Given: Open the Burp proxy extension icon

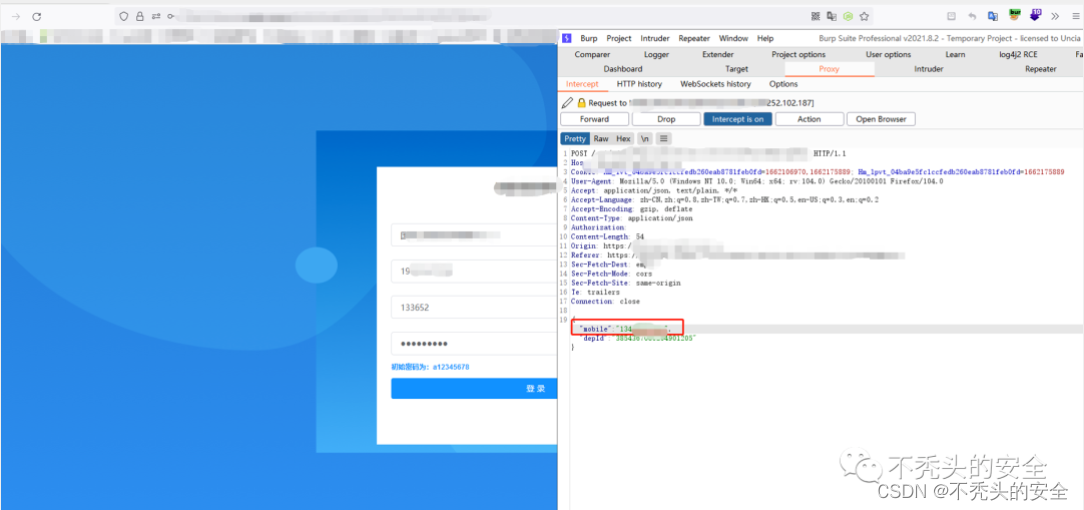Looking at the screenshot, I should point(1015,15).
